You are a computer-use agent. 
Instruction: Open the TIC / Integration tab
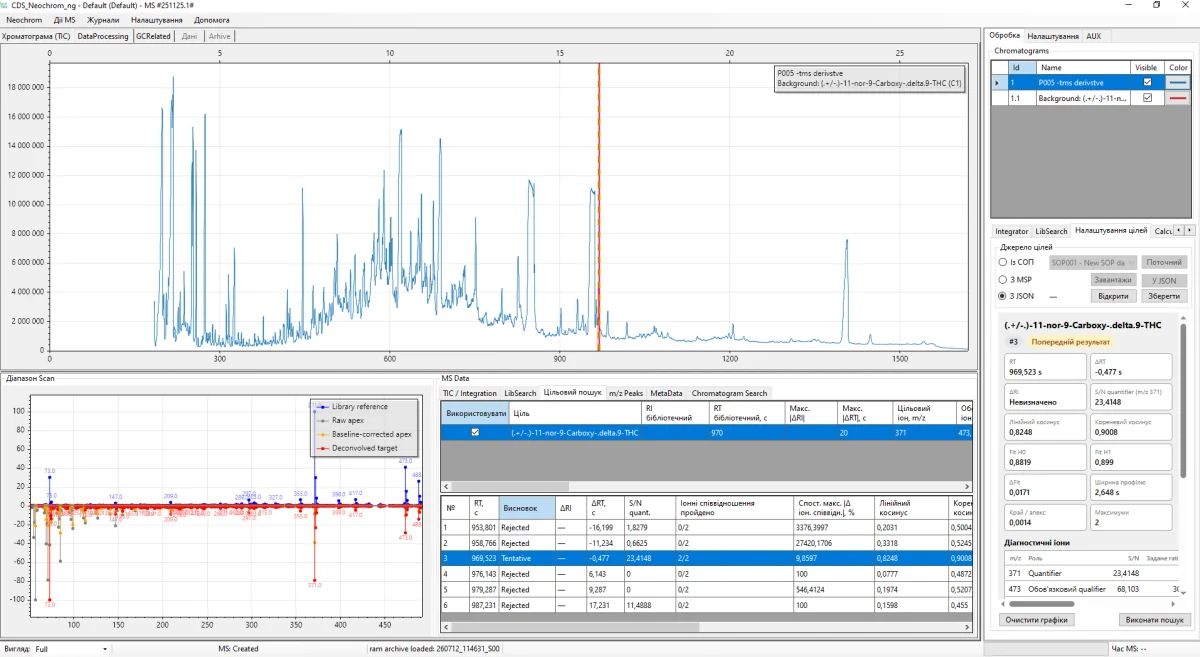coord(470,393)
